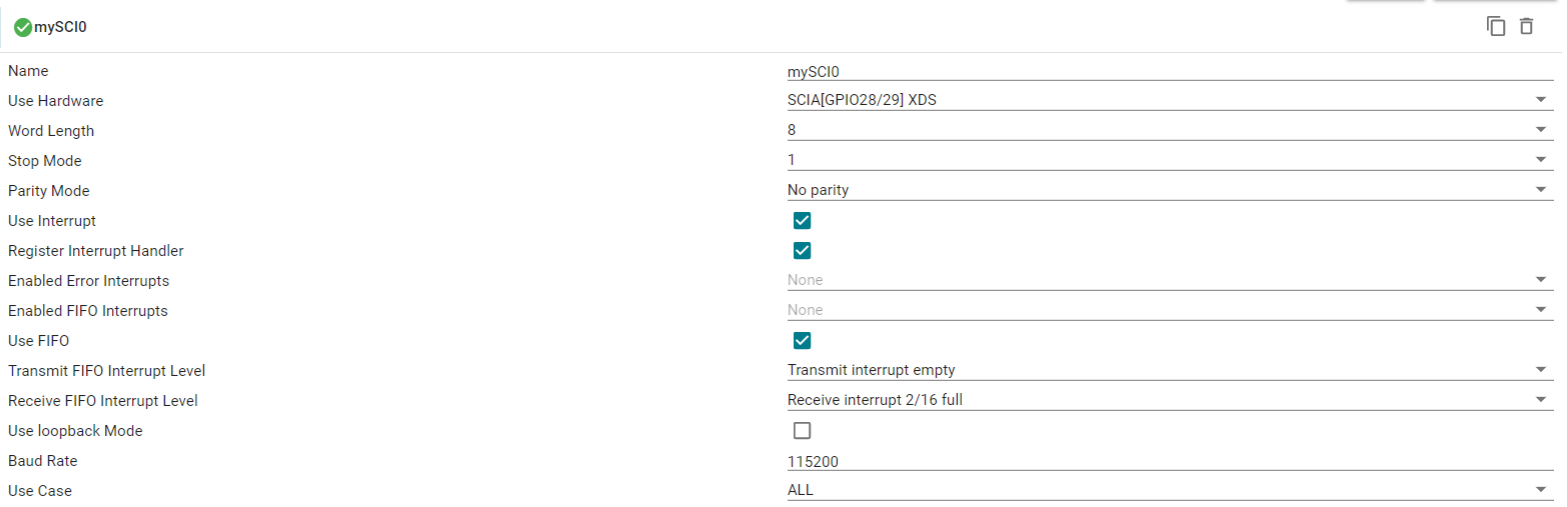This screenshot has width=1567, height=507.
Task: Open Enabled Error Interrupts dropdown
Action: [1170, 281]
